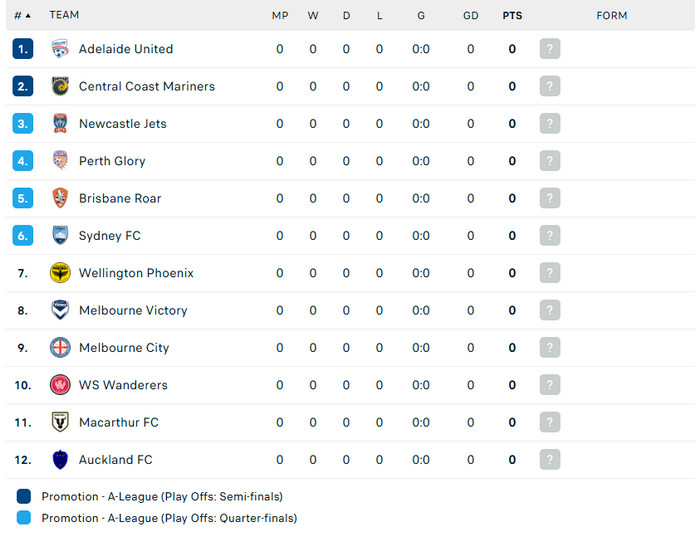Image resolution: width=700 pixels, height=542 pixels.
Task: Click the Melbourne City team crest
Action: click(60, 348)
